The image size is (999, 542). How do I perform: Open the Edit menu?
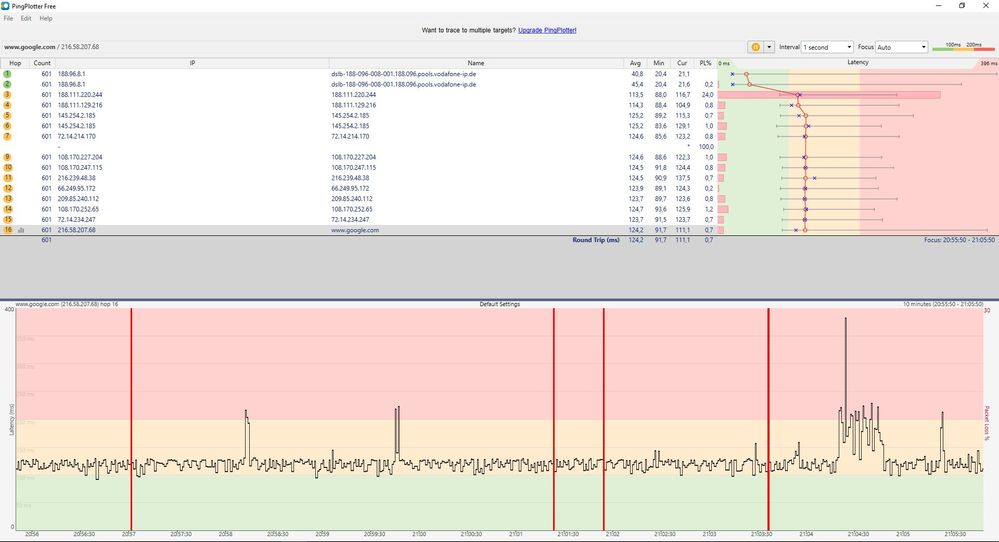[x=26, y=18]
